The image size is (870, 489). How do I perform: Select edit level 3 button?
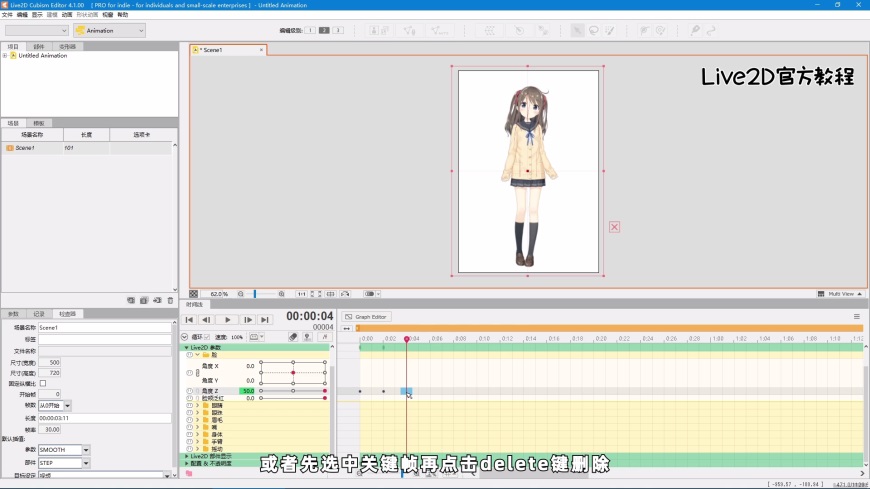coord(337,30)
